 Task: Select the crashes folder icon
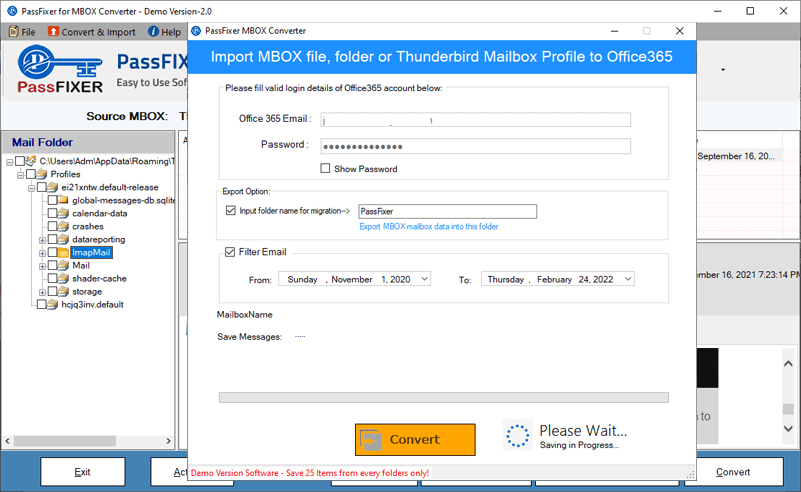tap(63, 226)
